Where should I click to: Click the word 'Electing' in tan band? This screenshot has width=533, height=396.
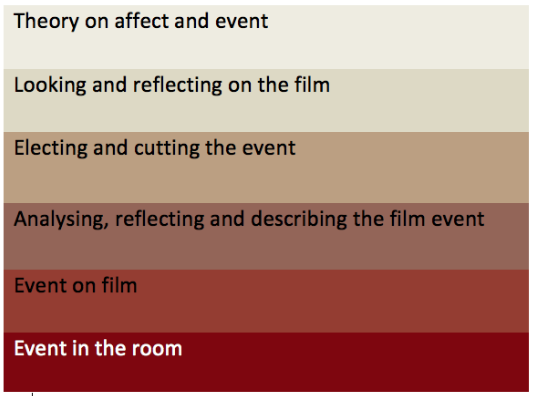point(51,149)
